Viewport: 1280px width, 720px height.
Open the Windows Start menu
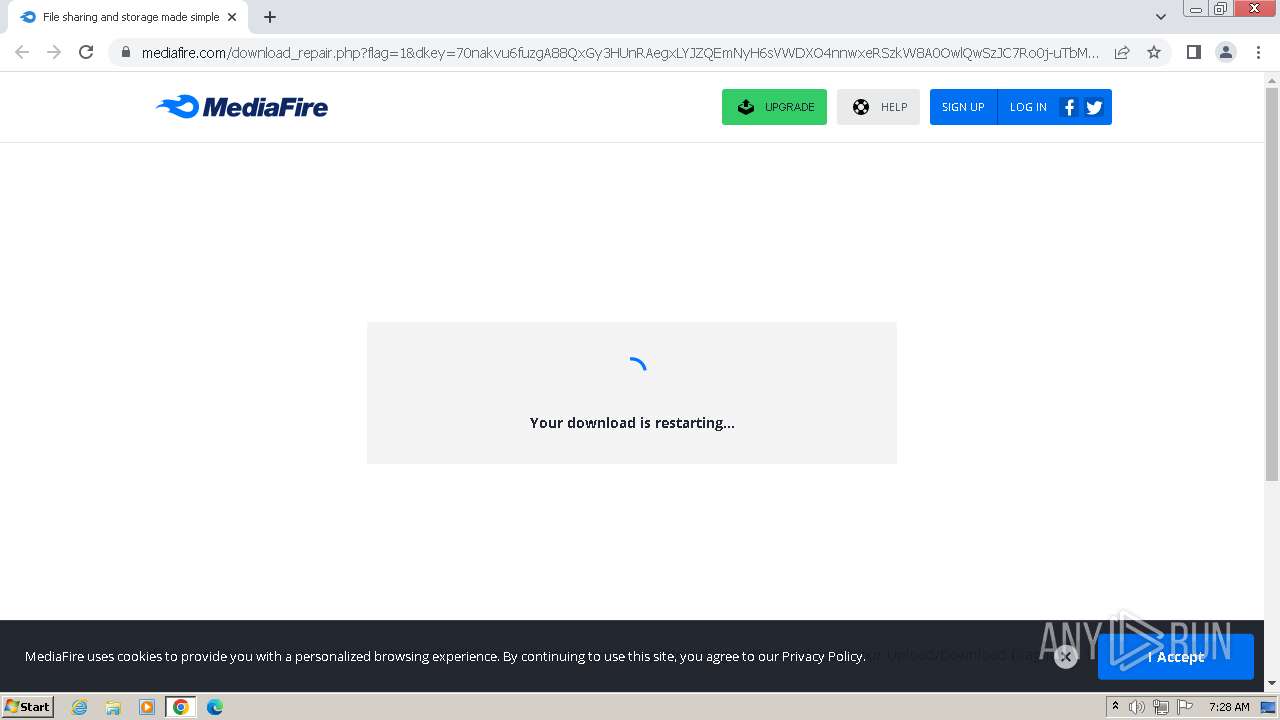point(28,706)
